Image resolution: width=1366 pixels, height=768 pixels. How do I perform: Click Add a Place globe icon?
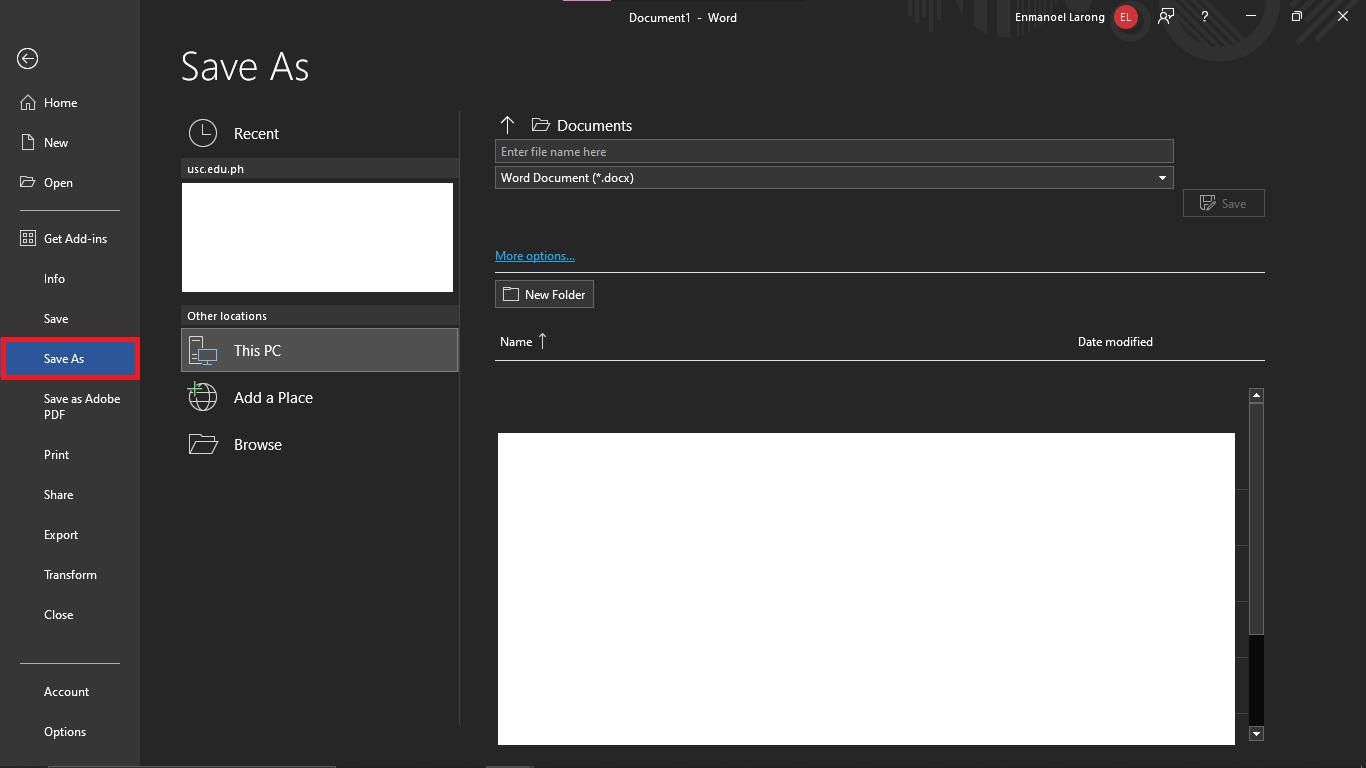tap(203, 397)
